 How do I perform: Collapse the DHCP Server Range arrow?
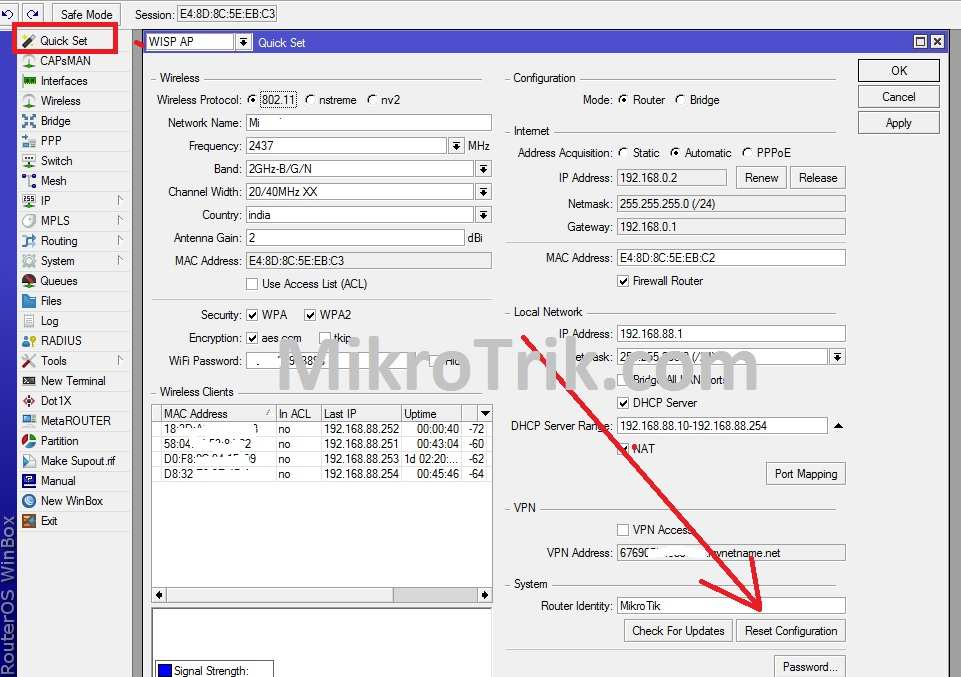click(838, 426)
